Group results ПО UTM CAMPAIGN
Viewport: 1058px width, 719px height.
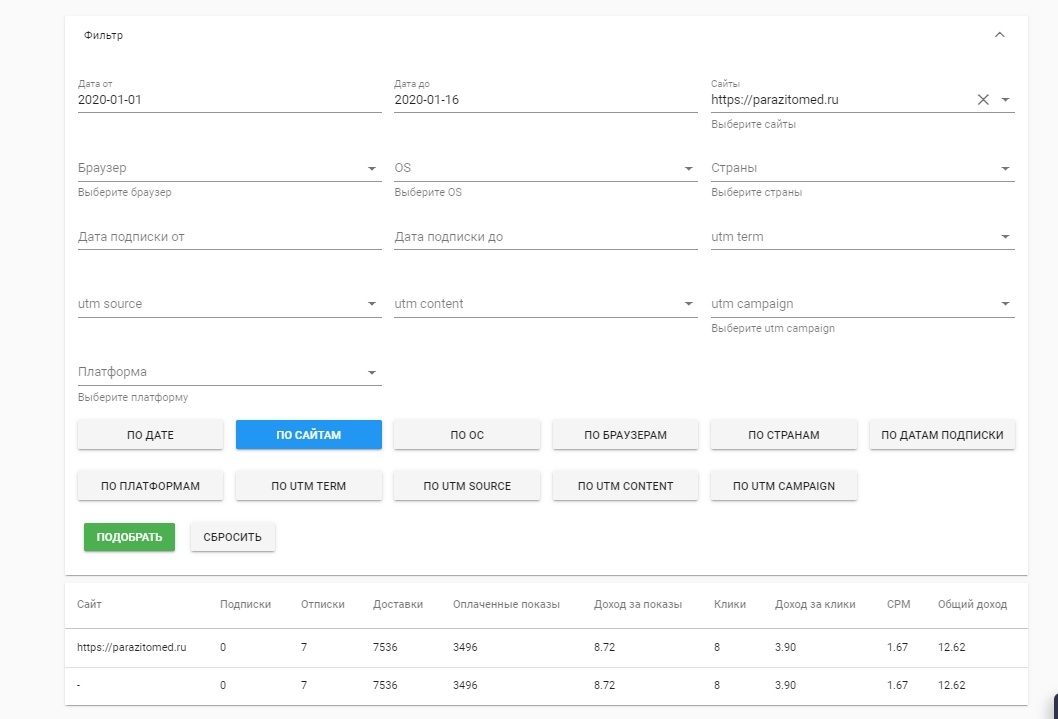coord(783,486)
